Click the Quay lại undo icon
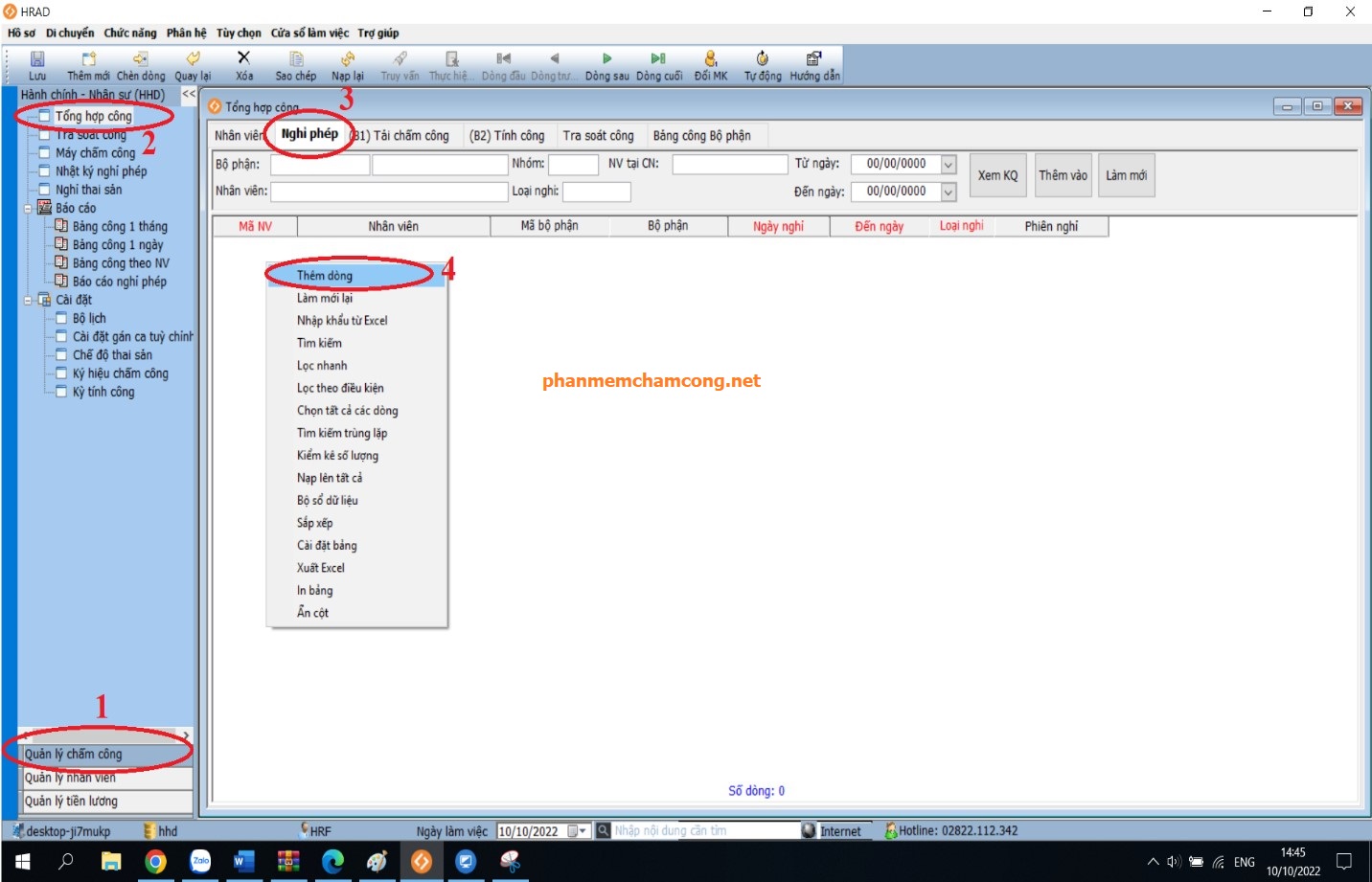Viewport: 1372px width, 882px height. 193,59
